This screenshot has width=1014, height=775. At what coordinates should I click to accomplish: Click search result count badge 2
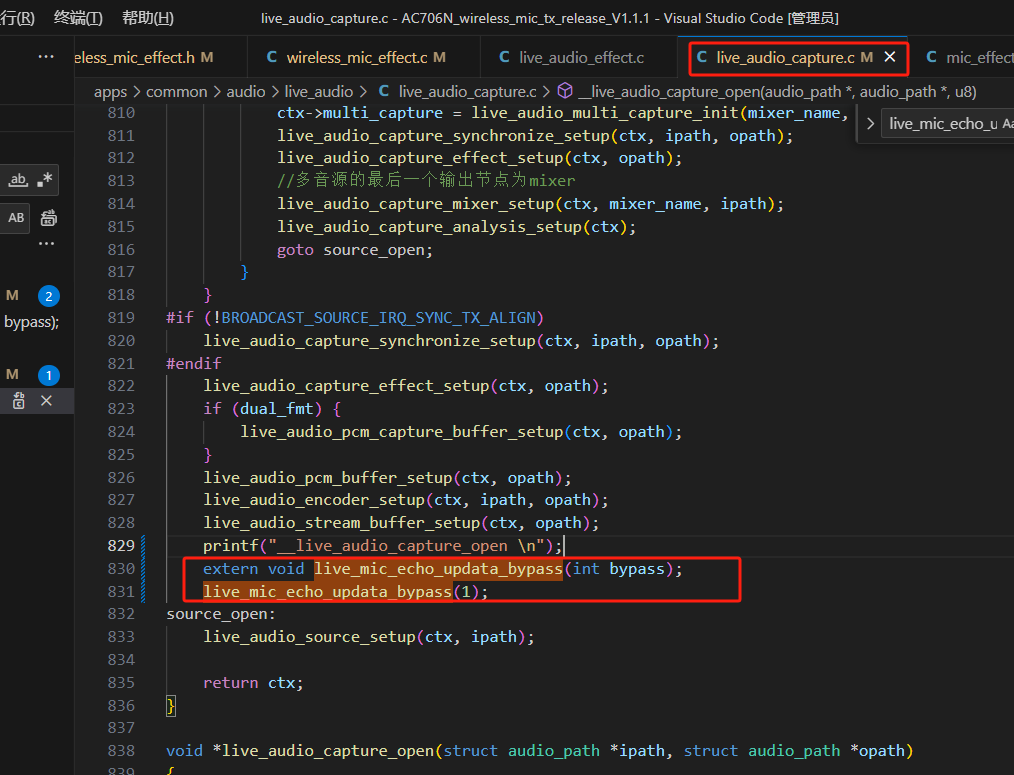(x=49, y=296)
